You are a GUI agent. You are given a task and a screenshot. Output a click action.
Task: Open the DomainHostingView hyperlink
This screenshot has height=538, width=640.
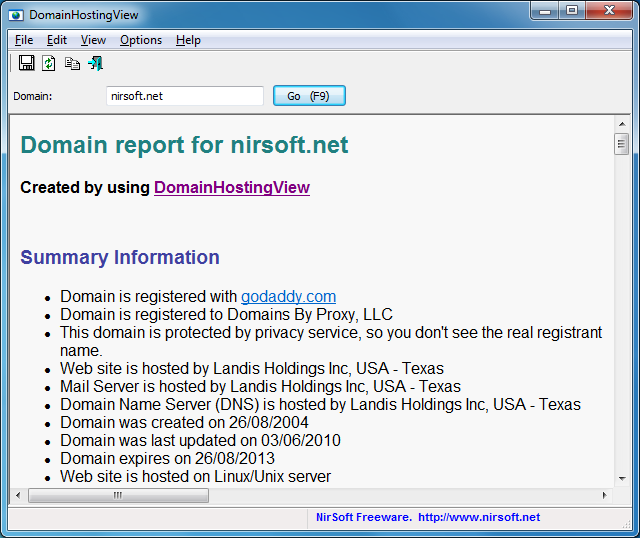click(x=232, y=187)
